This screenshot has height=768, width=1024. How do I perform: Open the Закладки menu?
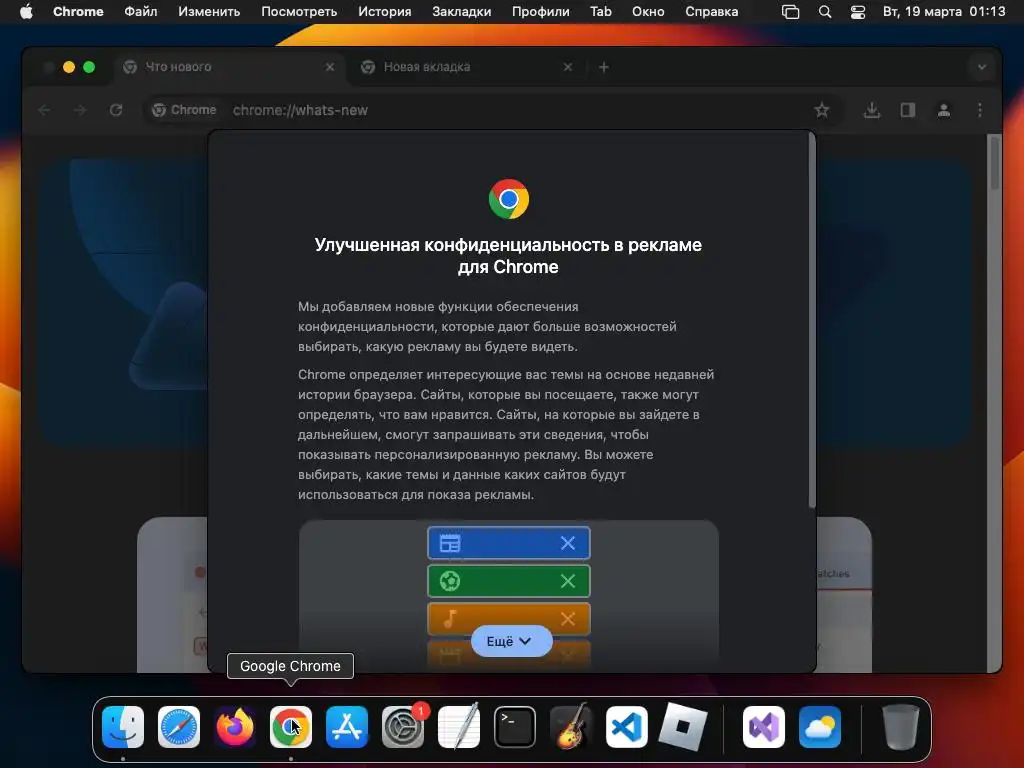point(462,12)
